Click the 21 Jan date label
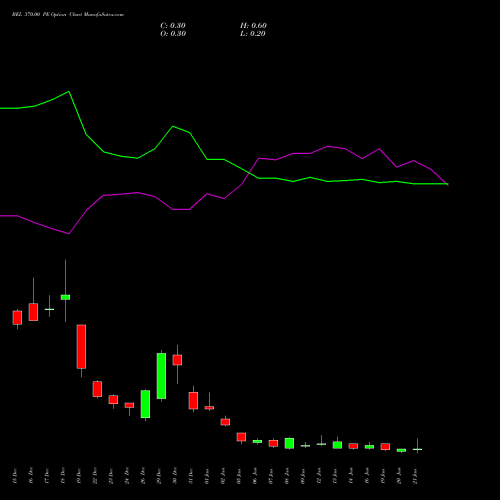Screen dimensions: 500x500 415,476
